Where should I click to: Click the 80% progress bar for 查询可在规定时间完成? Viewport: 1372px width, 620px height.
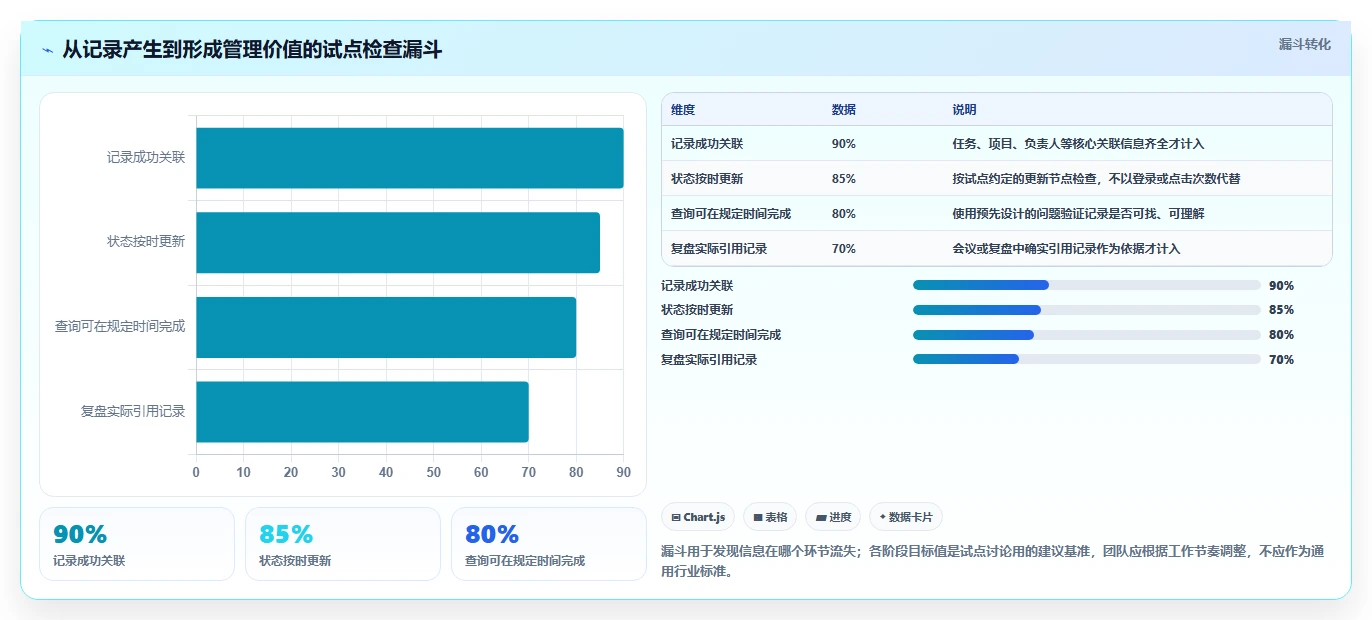pos(1087,335)
